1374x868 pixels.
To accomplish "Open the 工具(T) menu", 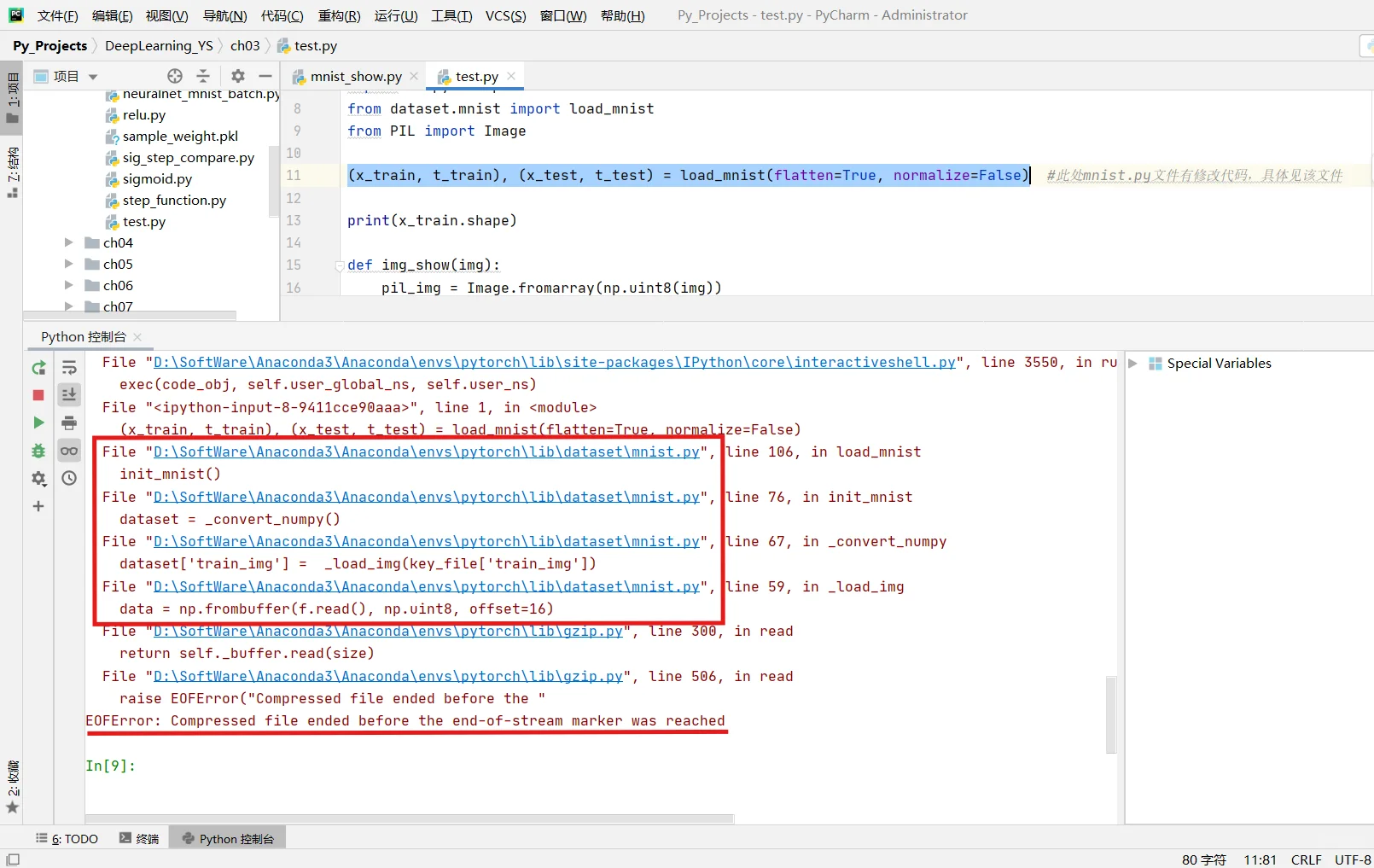I will point(451,15).
